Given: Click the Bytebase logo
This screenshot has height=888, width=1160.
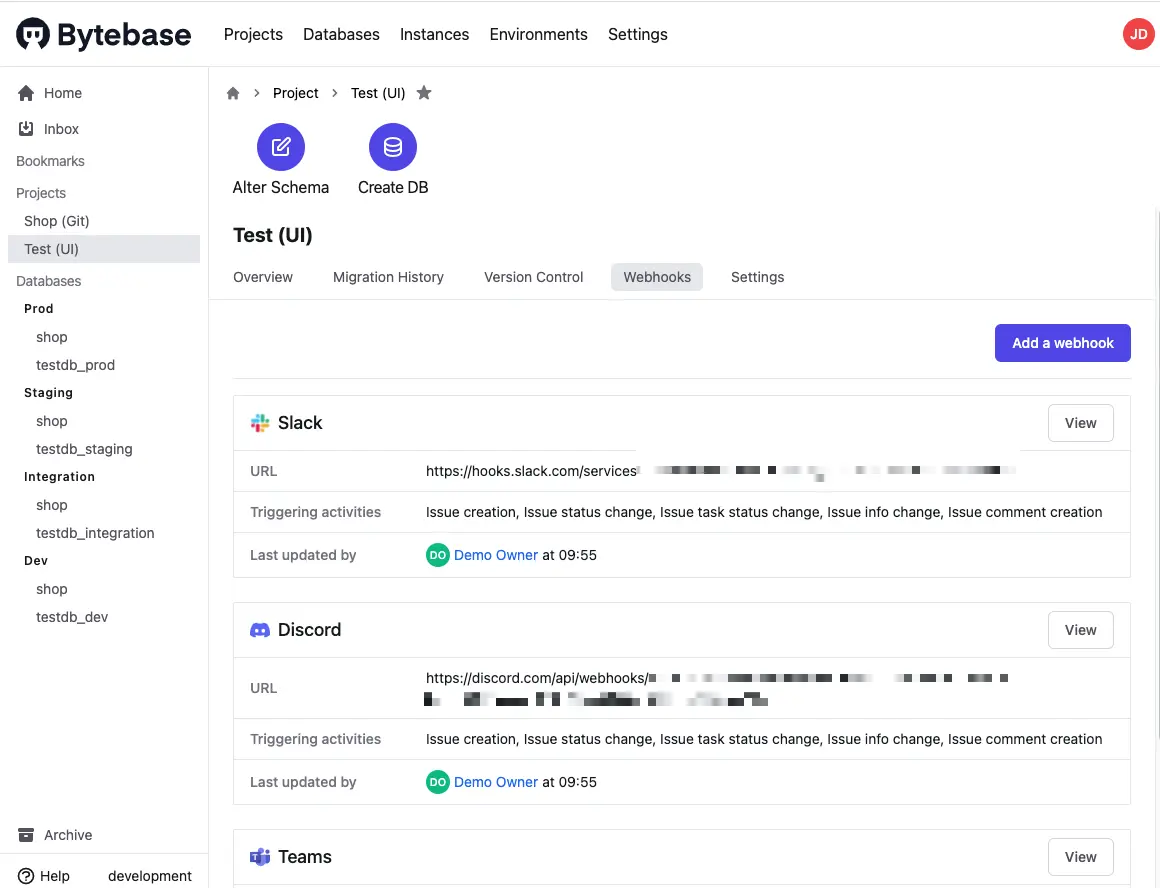Looking at the screenshot, I should pos(104,34).
